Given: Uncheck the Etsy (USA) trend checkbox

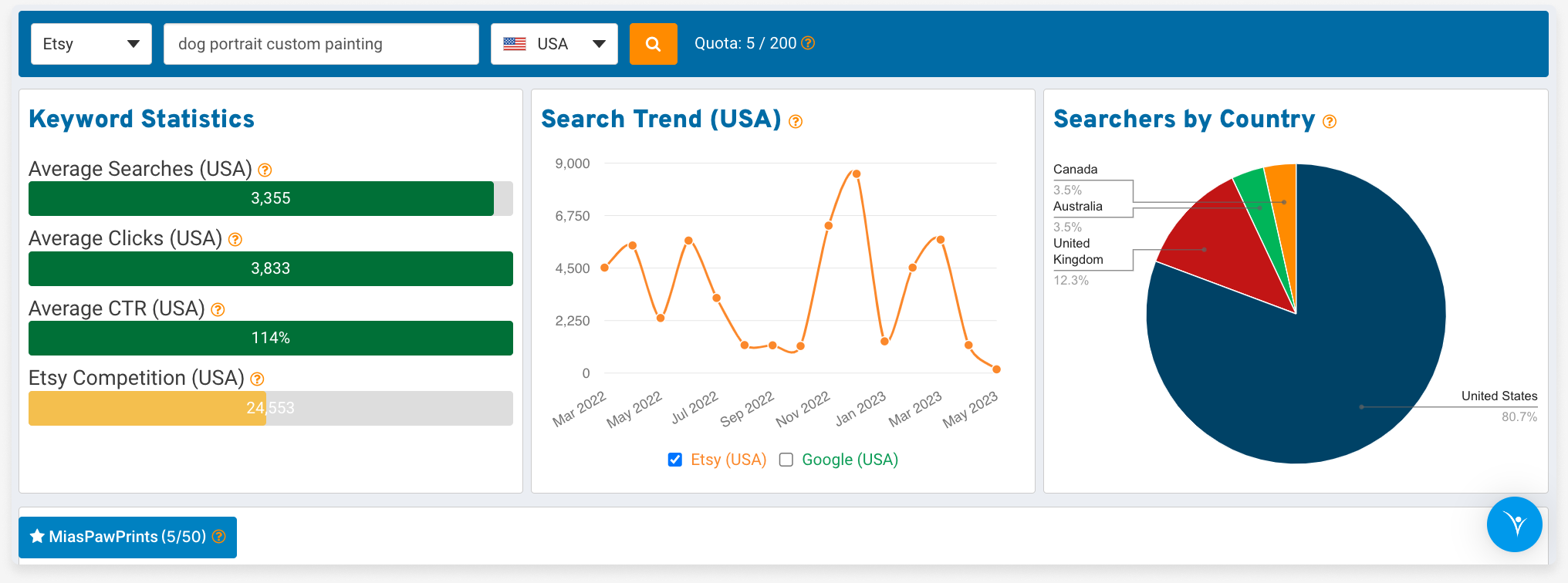Looking at the screenshot, I should pyautogui.click(x=675, y=460).
